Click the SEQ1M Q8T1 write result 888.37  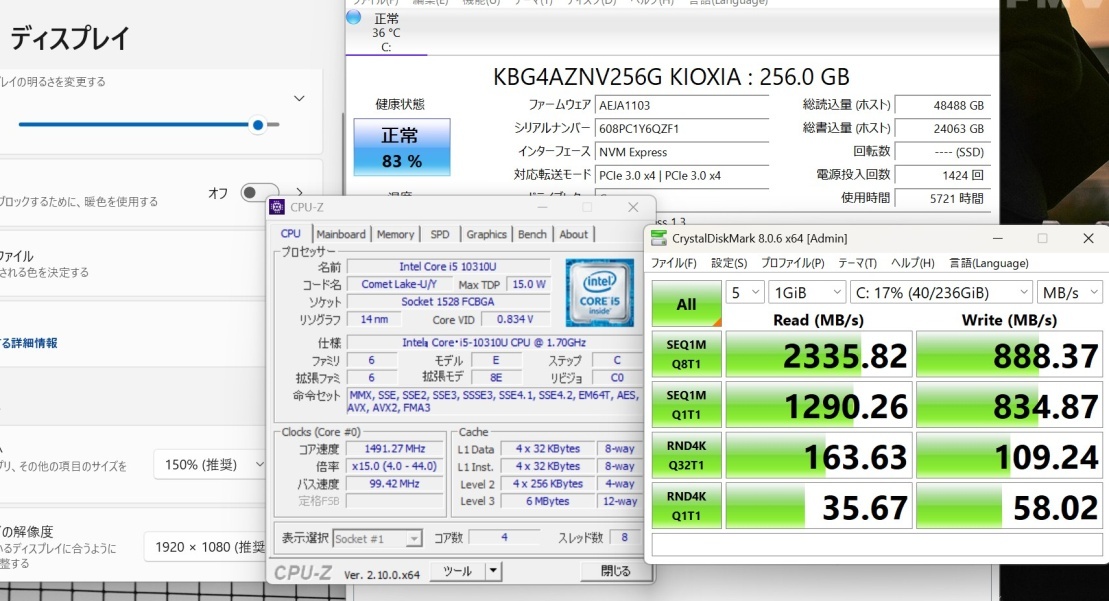[x=1009, y=354]
